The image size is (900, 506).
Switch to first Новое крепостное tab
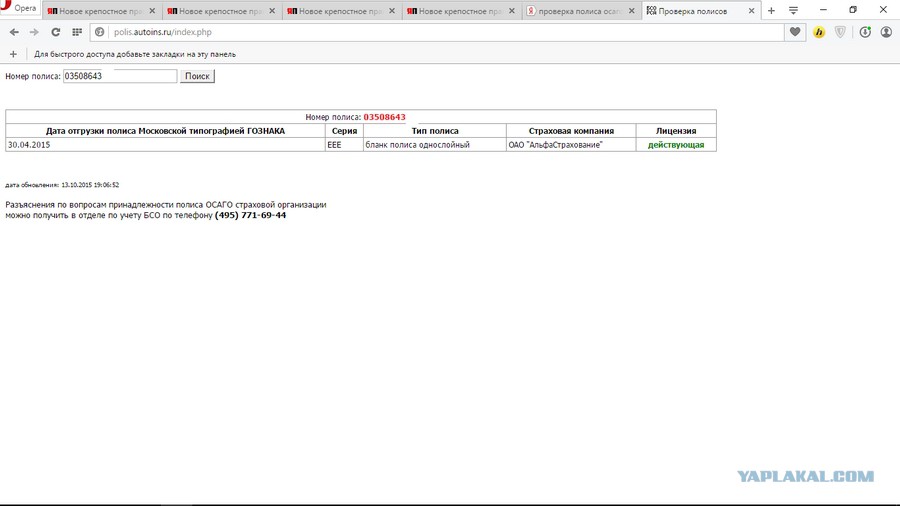(101, 11)
